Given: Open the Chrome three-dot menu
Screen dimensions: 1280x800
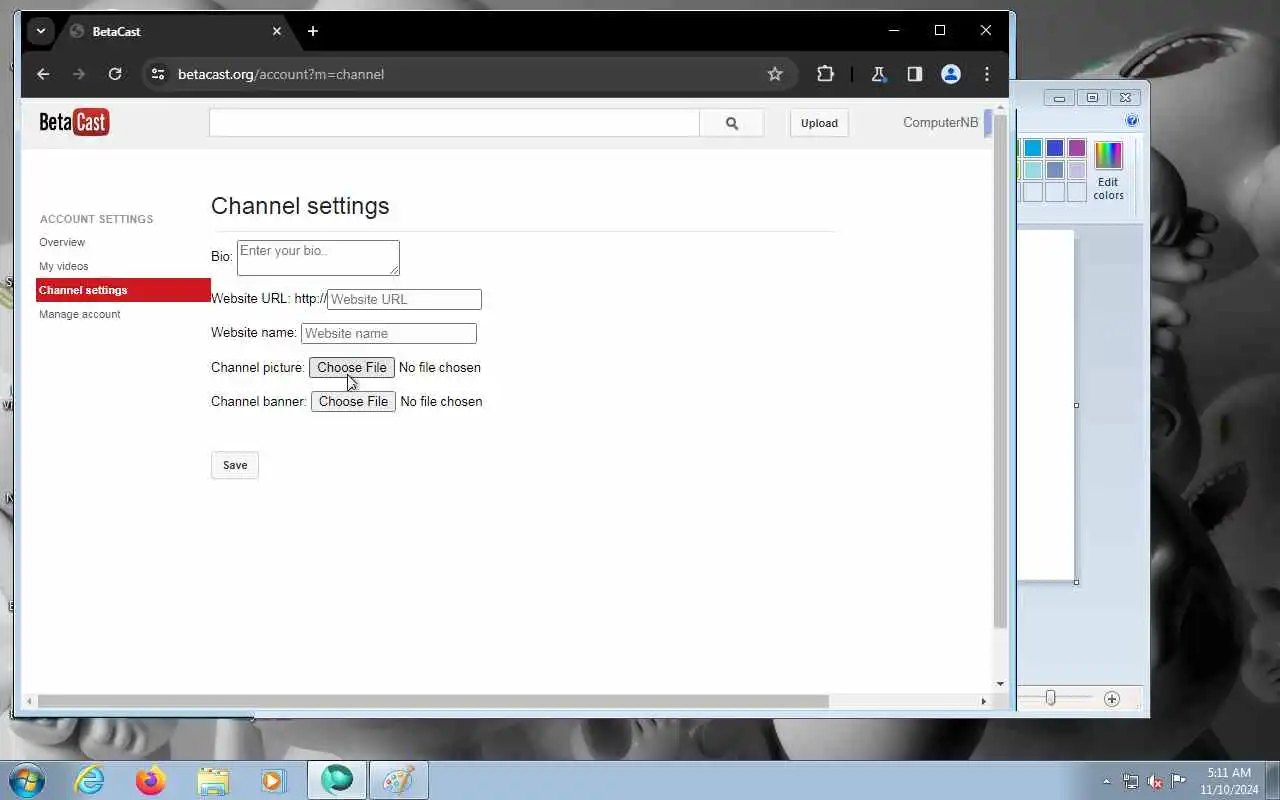Looking at the screenshot, I should point(987,74).
